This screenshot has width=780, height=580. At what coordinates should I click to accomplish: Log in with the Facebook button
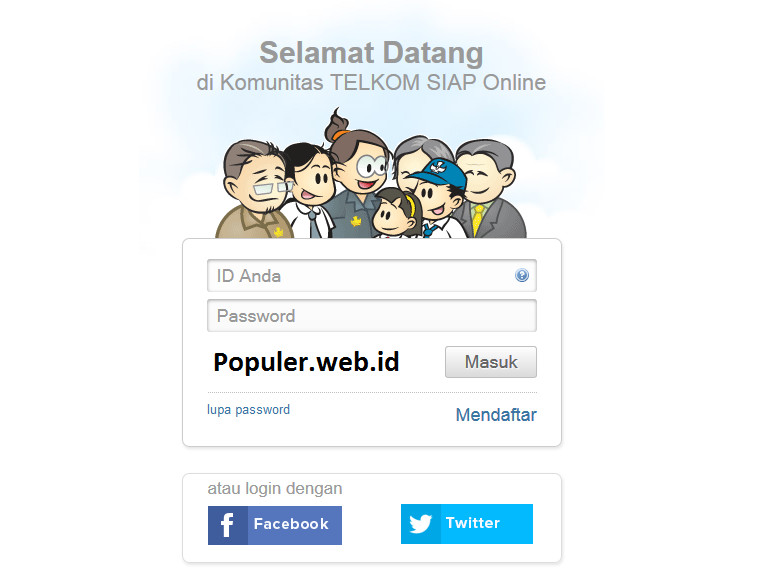click(x=275, y=525)
